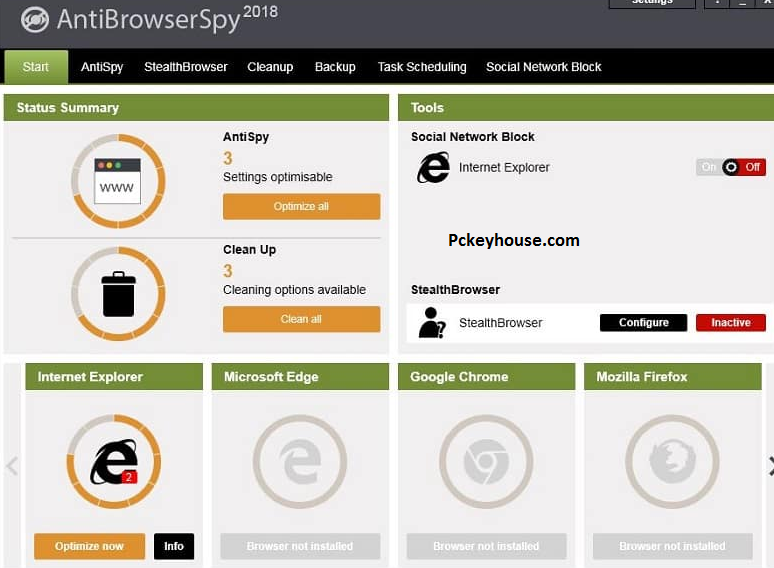Click the 'Settings optimisable' text
This screenshot has height=568, width=774.
click(x=277, y=177)
